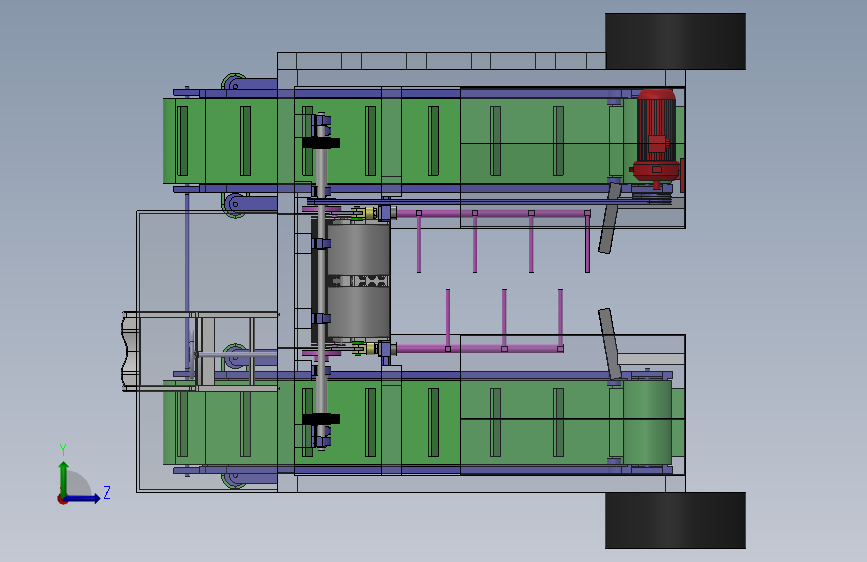867x562 pixels.
Task: Click the blue Z axis arrow
Action: [83, 498]
